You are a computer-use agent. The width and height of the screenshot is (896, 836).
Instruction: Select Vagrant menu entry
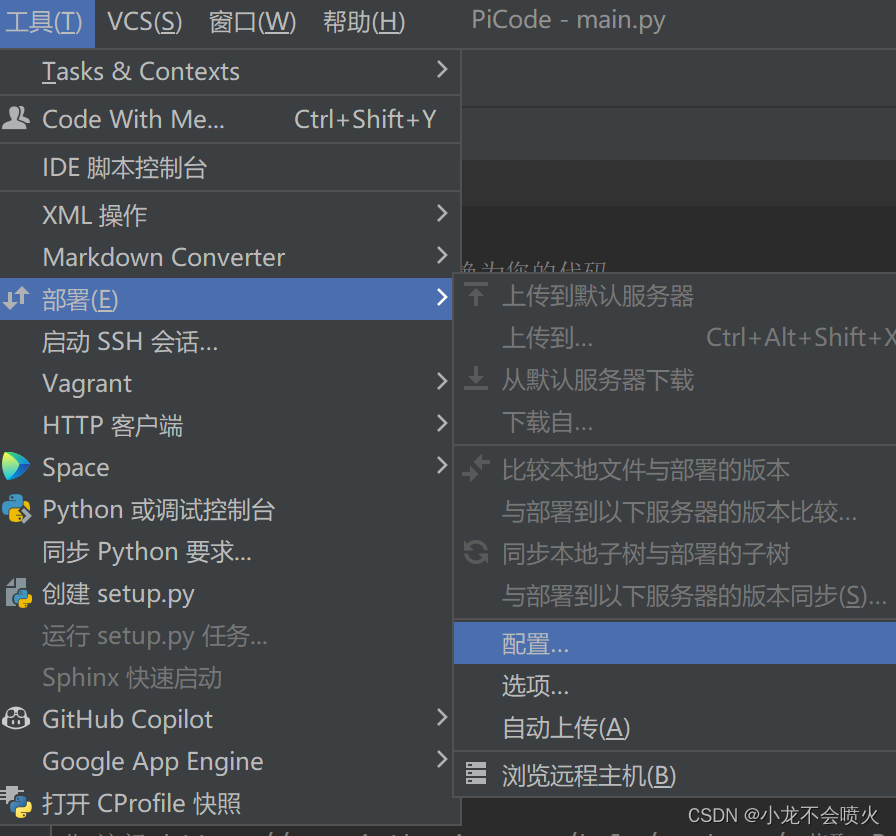pyautogui.click(x=226, y=383)
